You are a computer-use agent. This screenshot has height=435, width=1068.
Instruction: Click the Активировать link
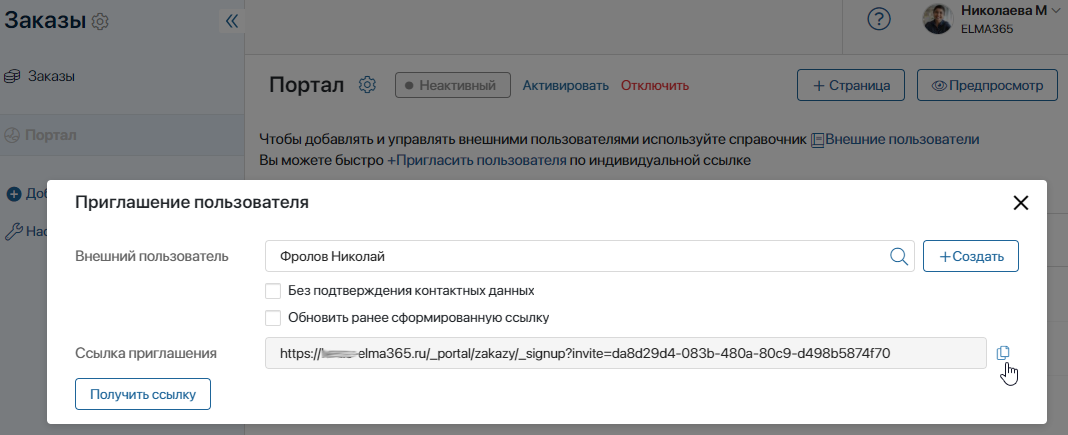pyautogui.click(x=565, y=86)
